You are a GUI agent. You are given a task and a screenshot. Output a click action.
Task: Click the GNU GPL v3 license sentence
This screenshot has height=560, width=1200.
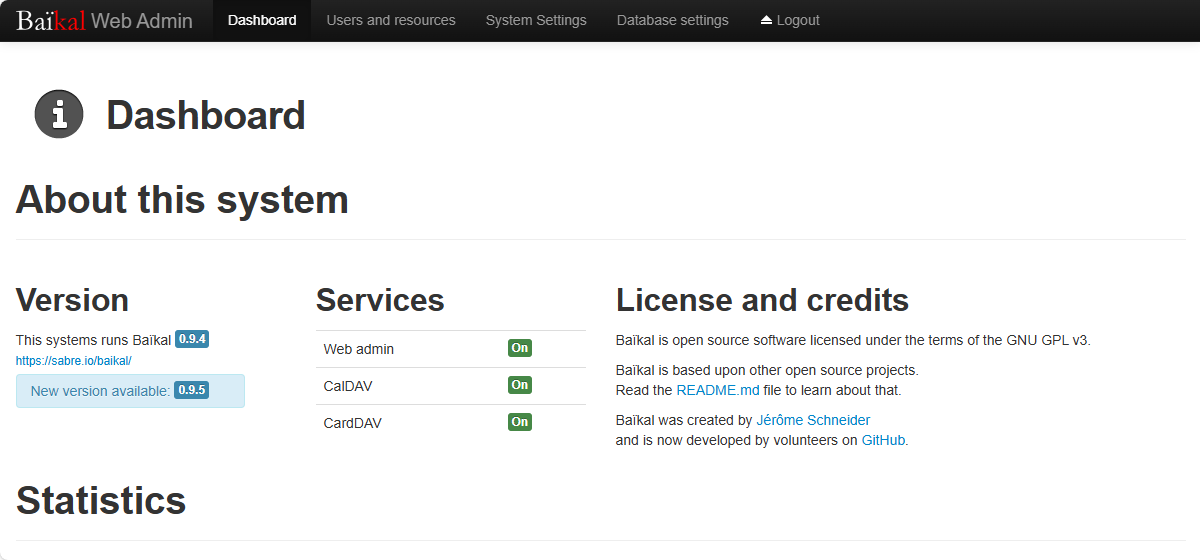853,340
